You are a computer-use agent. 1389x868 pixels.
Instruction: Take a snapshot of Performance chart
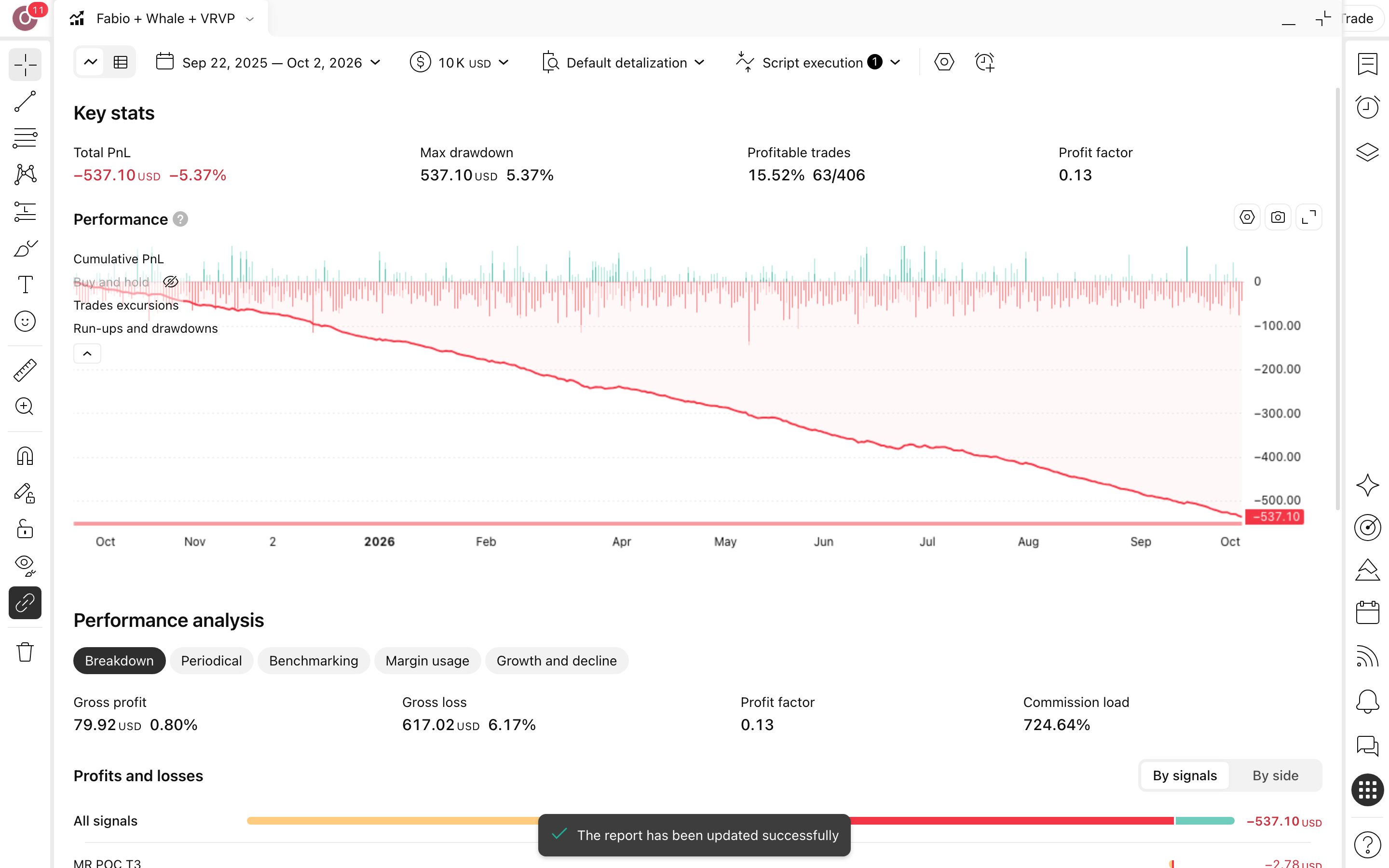tap(1278, 217)
